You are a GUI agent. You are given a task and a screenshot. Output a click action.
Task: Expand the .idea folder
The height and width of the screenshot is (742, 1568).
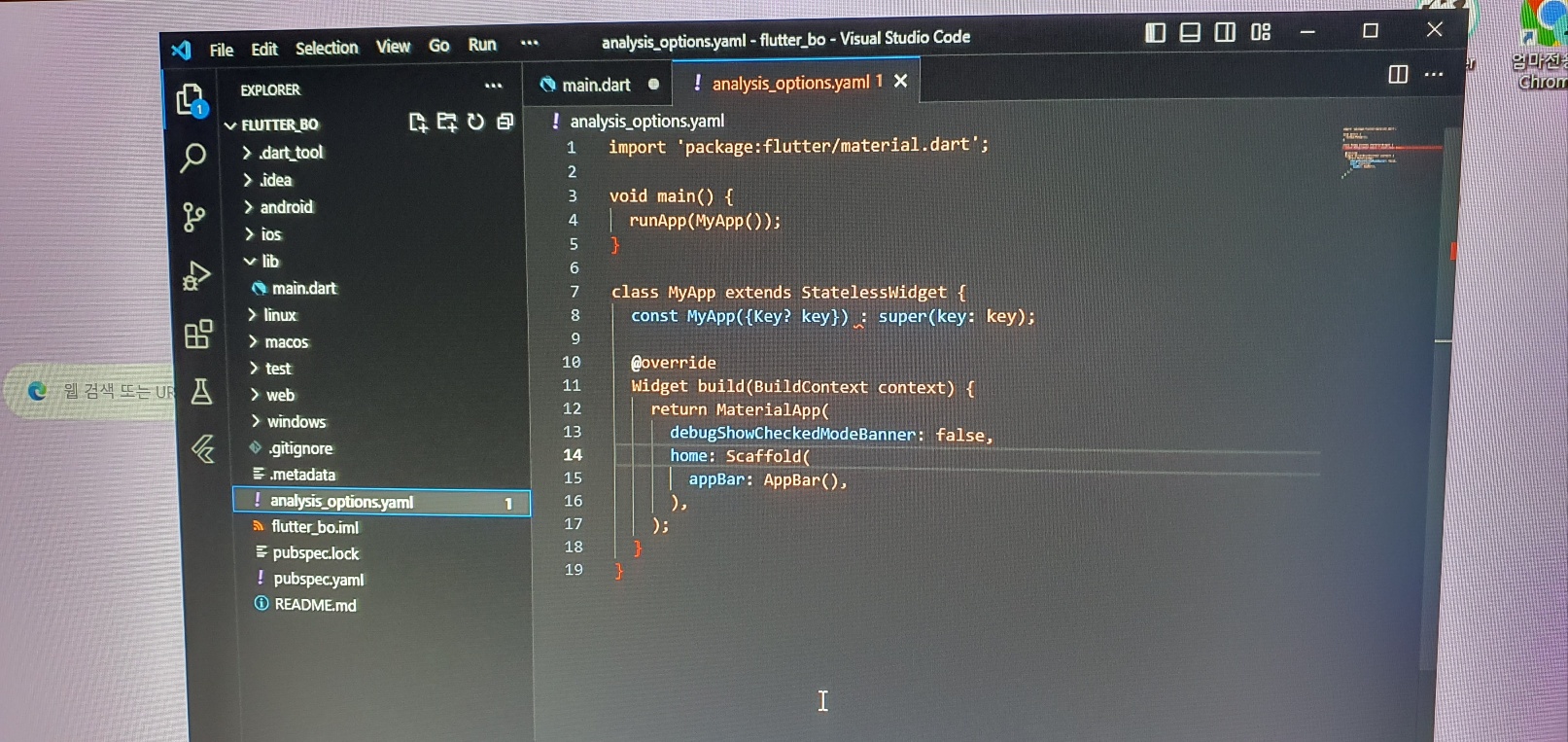[275, 180]
